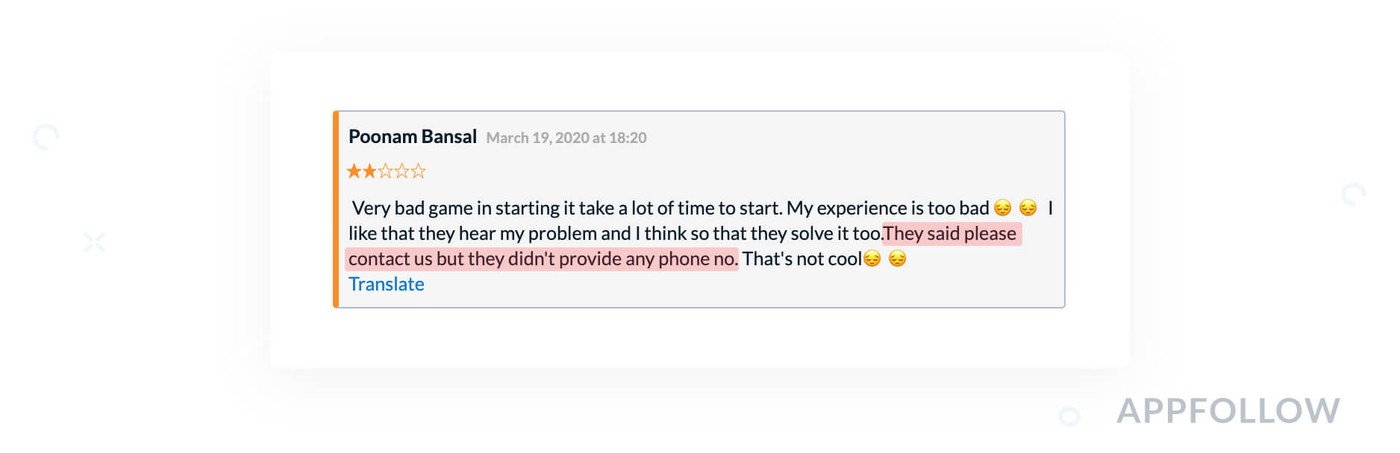Click the Translate link

pyautogui.click(x=386, y=284)
